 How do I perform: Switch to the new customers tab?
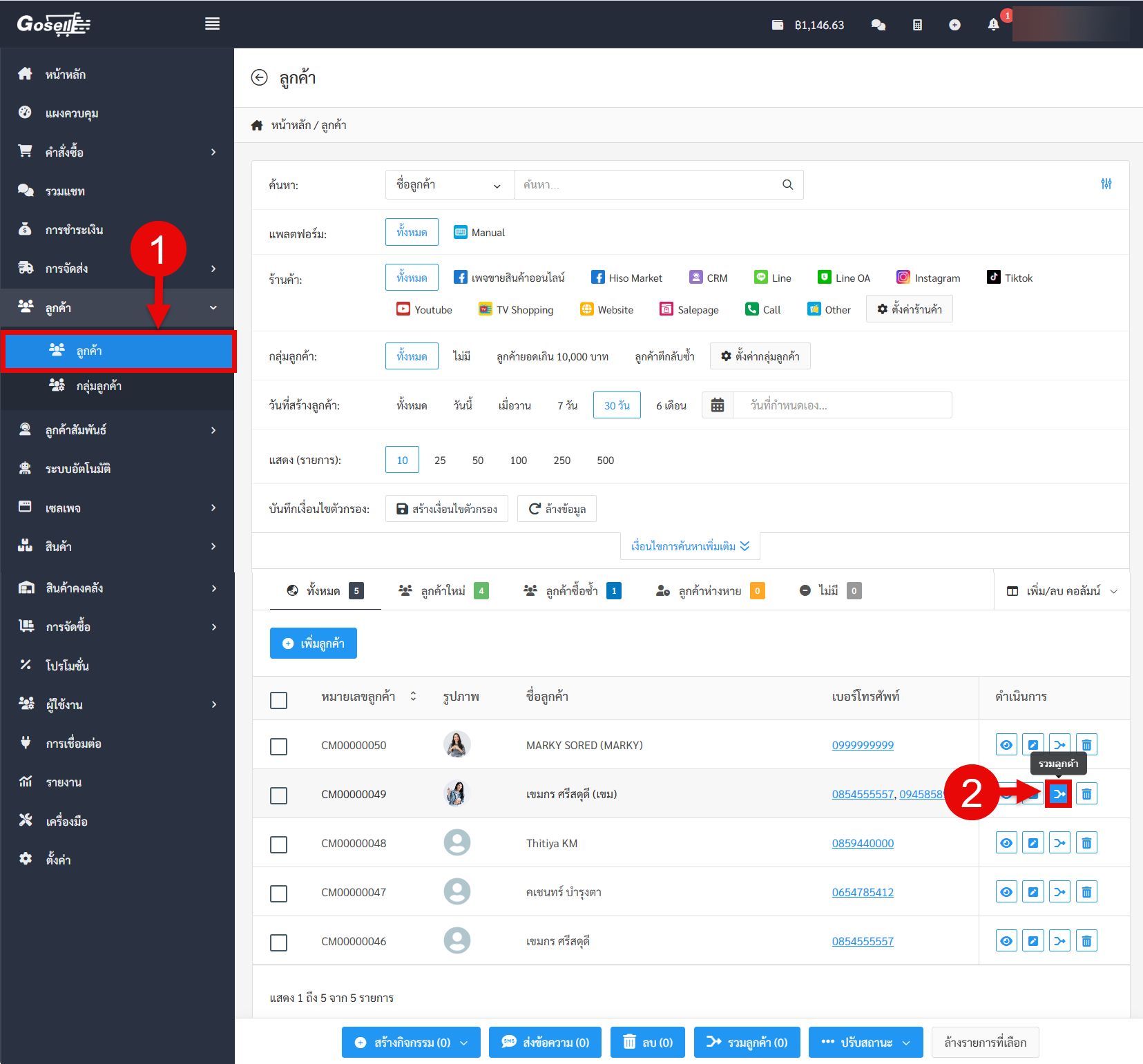coord(443,591)
